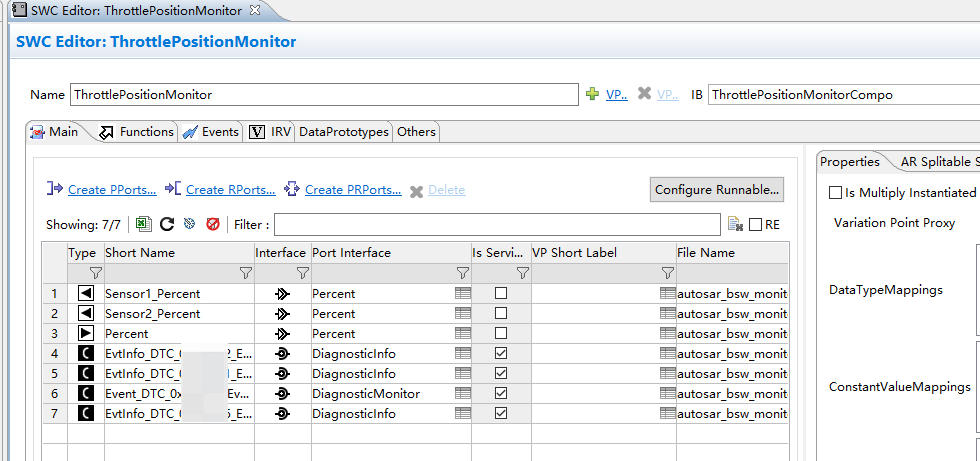980x461 pixels.
Task: Click the interface icon in Sensor1_Percent row
Action: 282,294
